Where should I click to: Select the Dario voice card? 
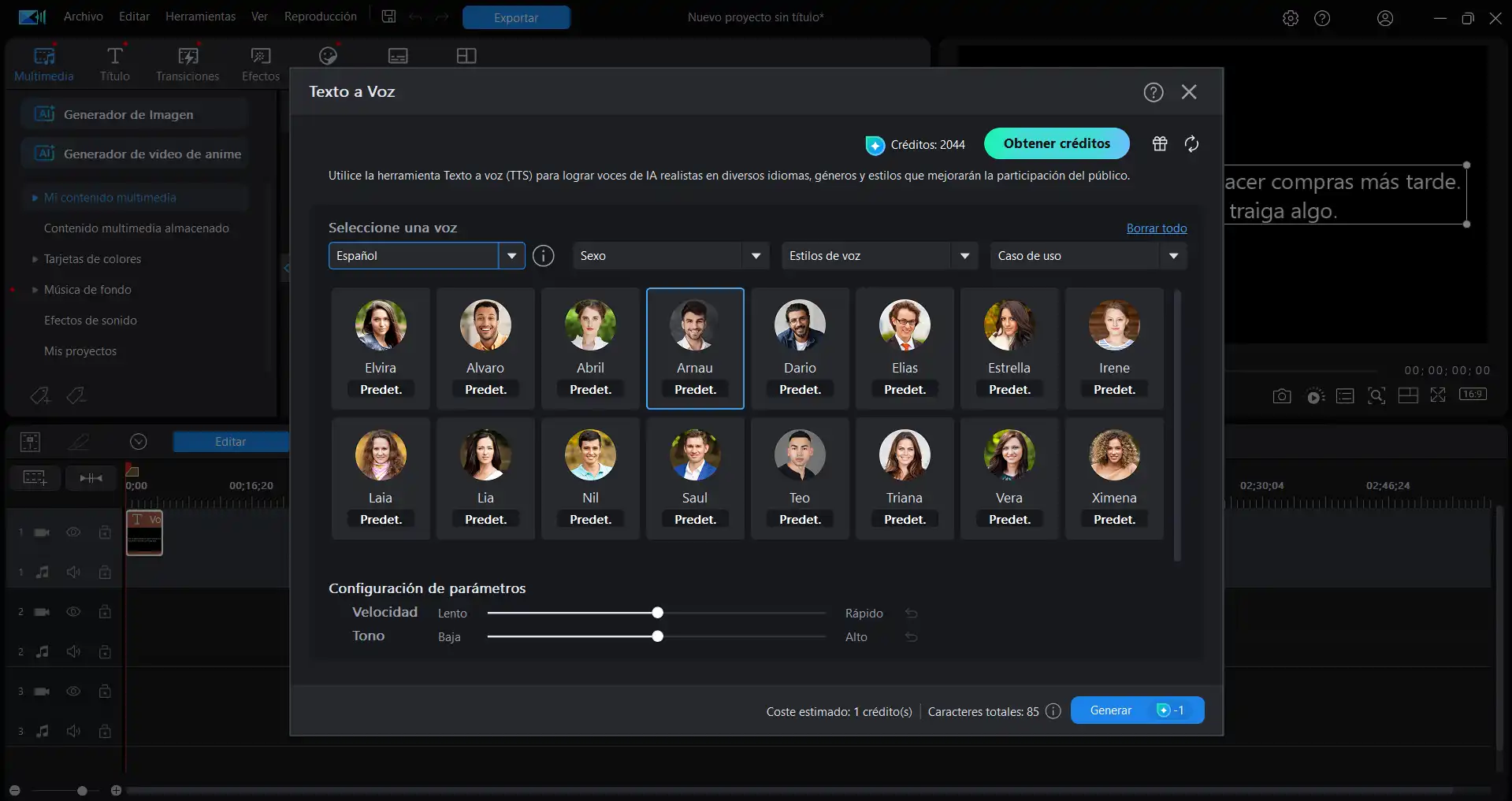pos(800,348)
